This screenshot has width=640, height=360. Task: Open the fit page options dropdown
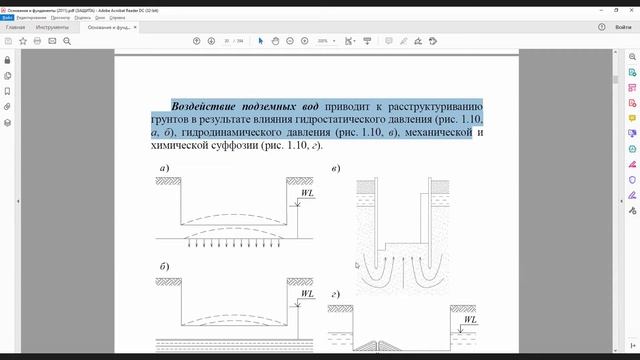[350, 41]
